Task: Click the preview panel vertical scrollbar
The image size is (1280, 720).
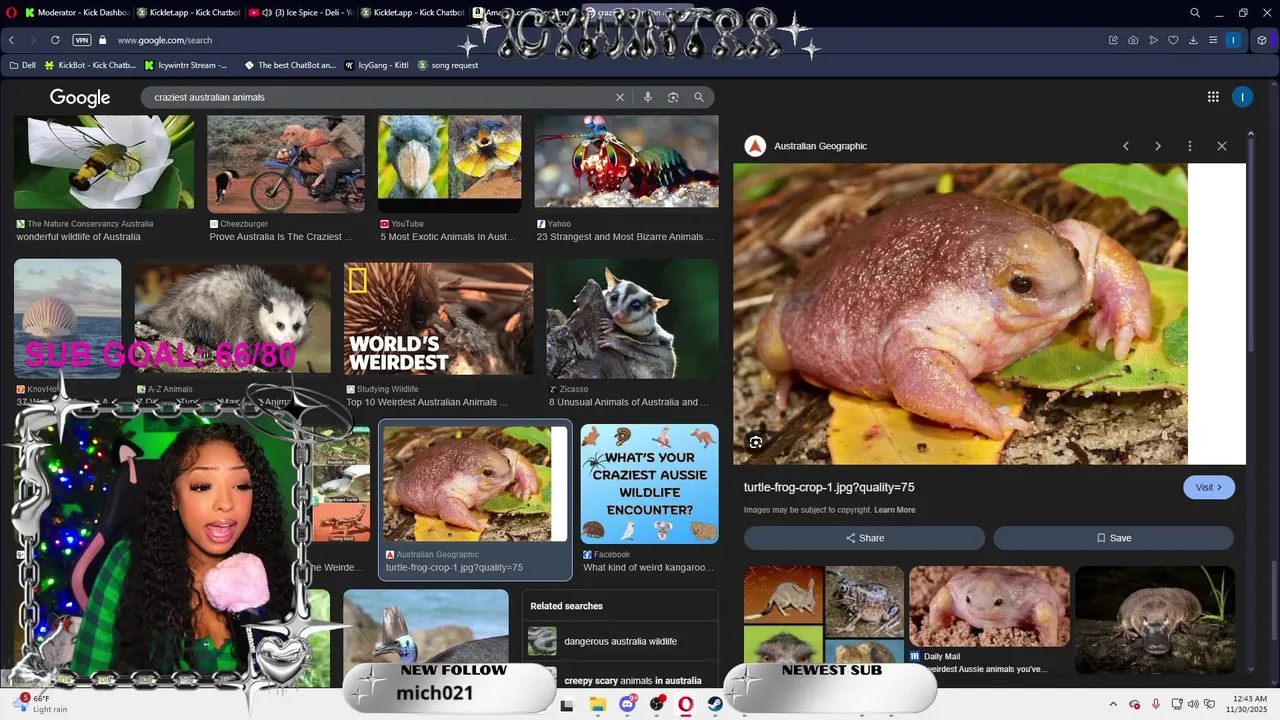Action: coord(1250,243)
